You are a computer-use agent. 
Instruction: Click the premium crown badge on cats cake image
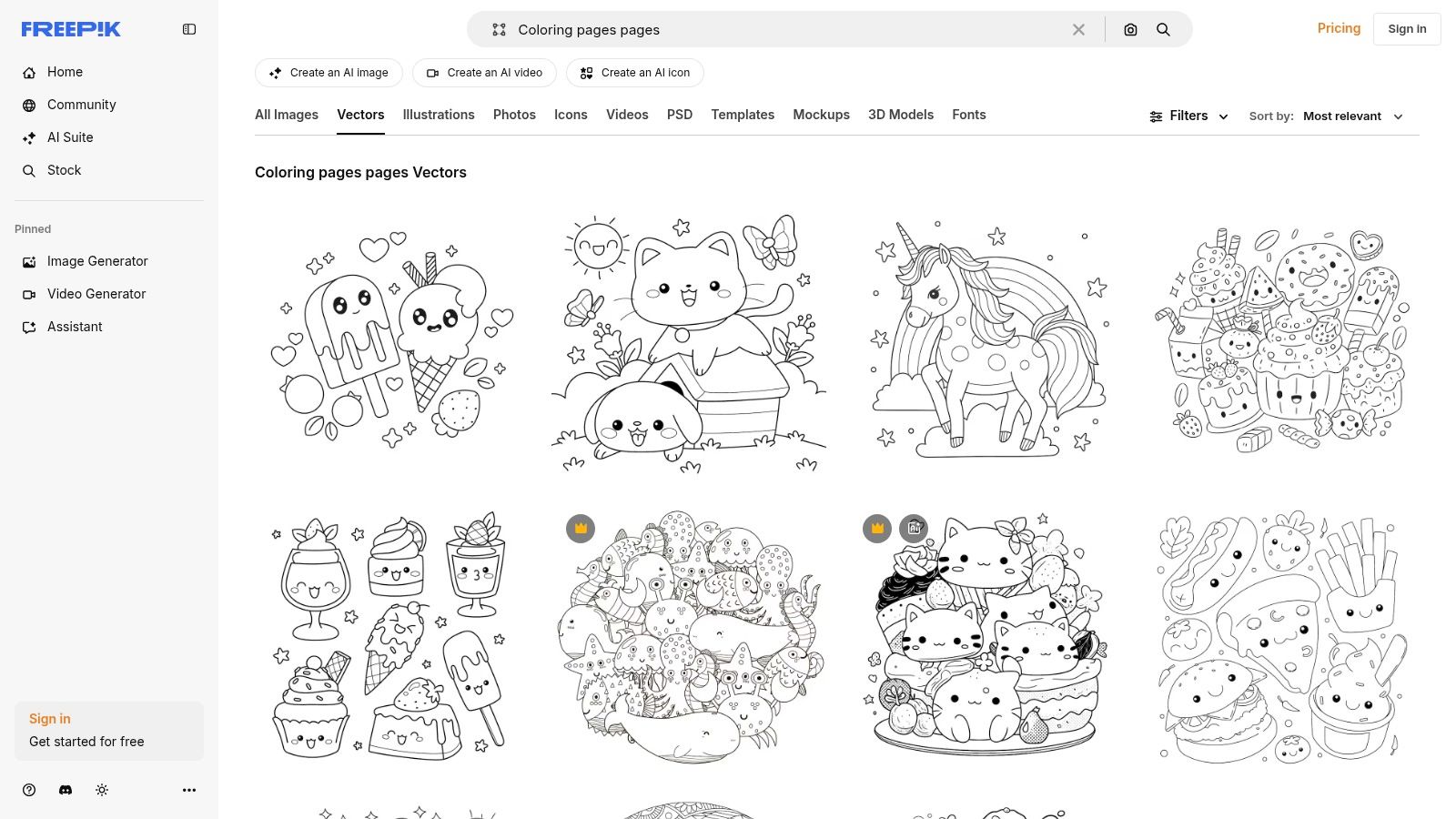877,528
